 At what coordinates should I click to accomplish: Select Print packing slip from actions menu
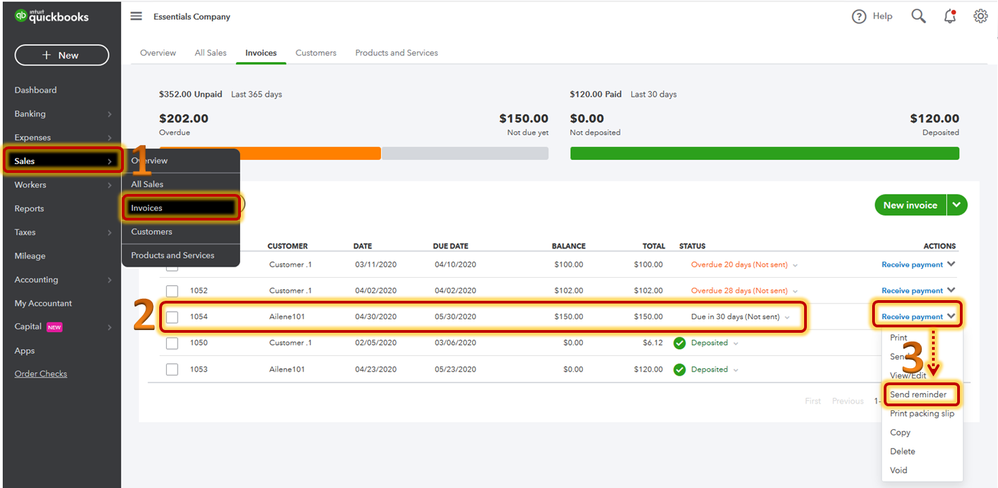922,414
